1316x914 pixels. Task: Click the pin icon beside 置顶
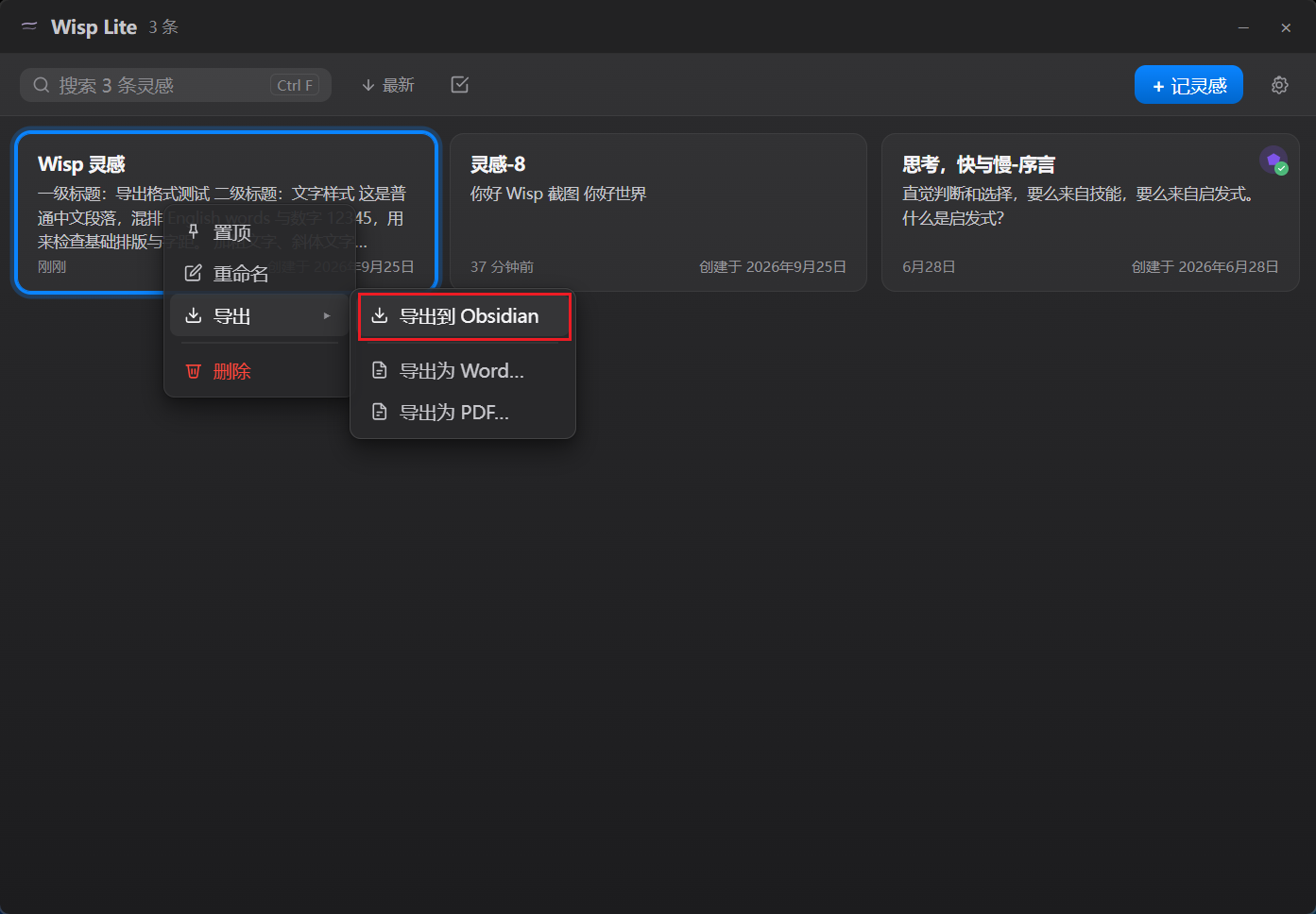tap(194, 232)
